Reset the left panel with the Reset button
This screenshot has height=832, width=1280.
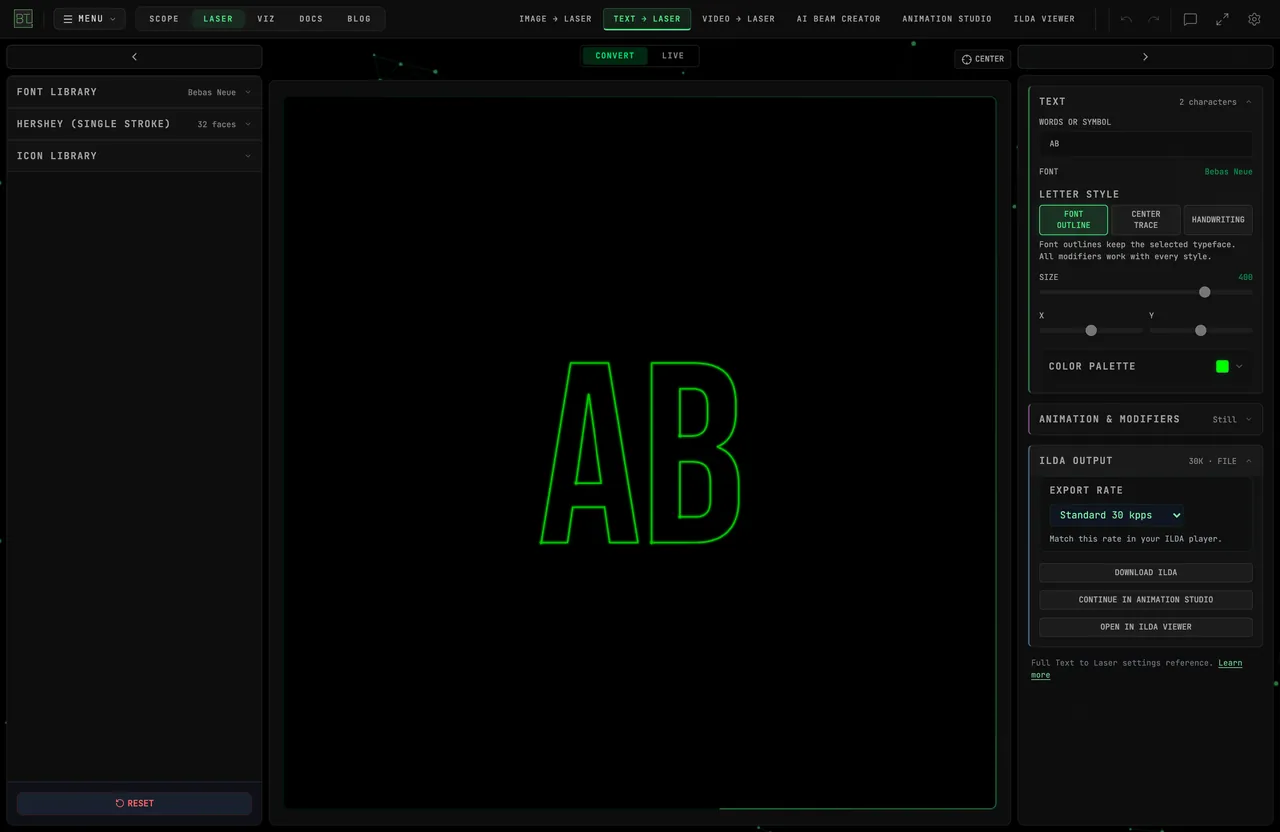coord(134,803)
